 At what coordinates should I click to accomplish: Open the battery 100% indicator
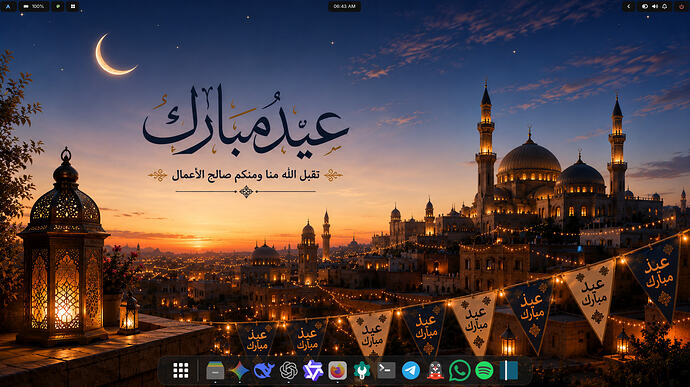point(34,7)
